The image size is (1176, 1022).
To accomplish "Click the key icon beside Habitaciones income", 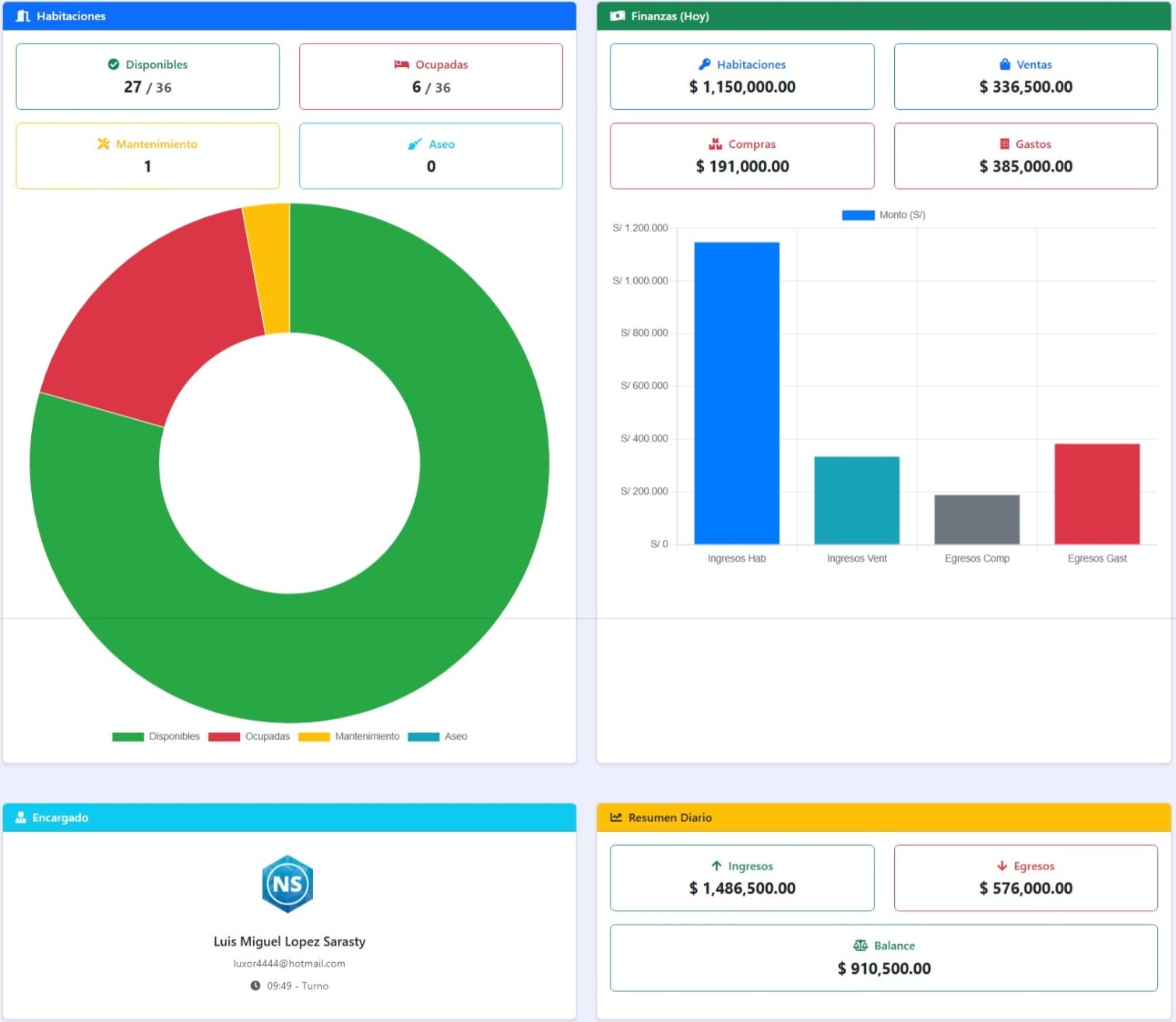I will click(x=704, y=65).
